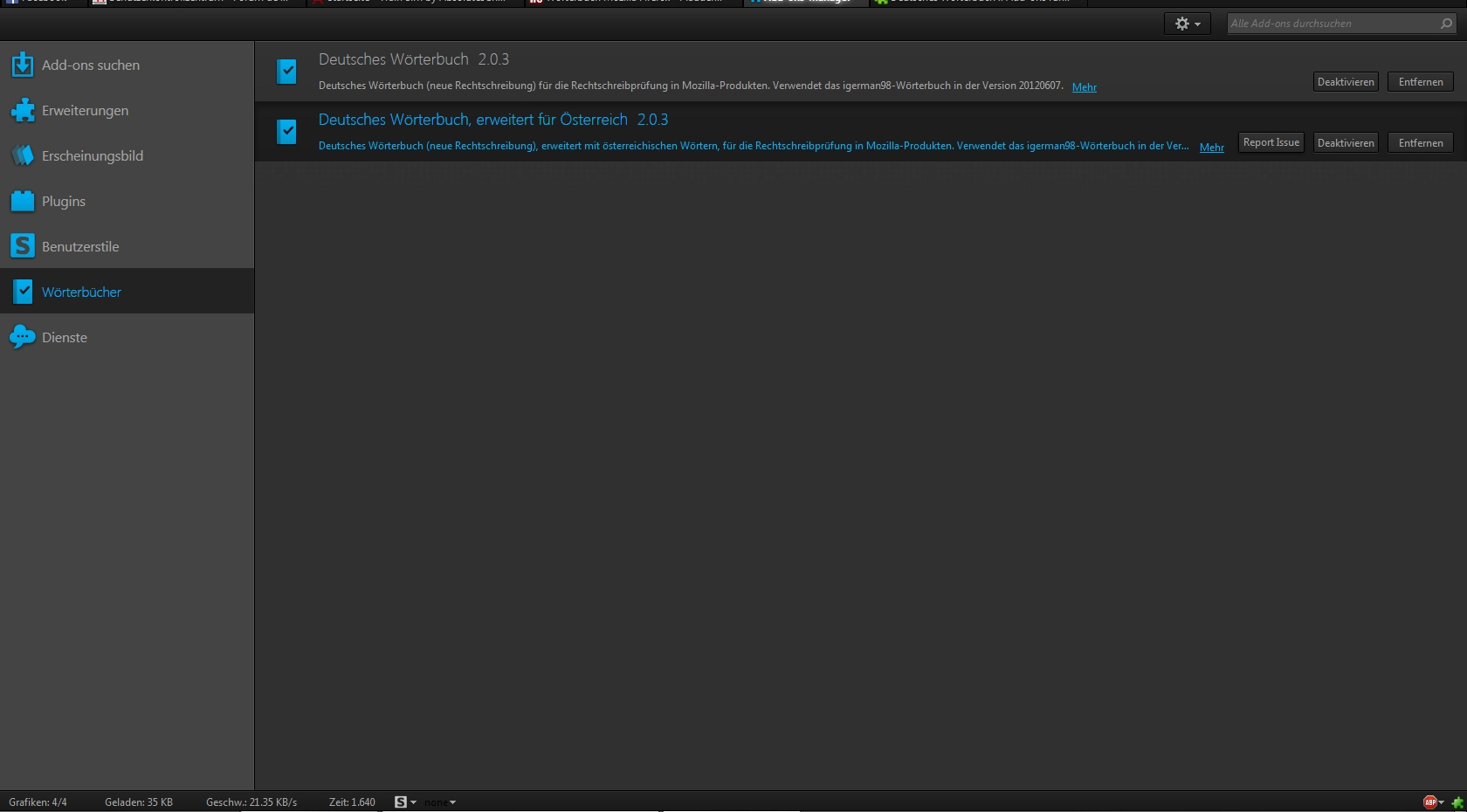
Task: Open the Benutzerstile Stylish icon
Action: pyautogui.click(x=23, y=246)
